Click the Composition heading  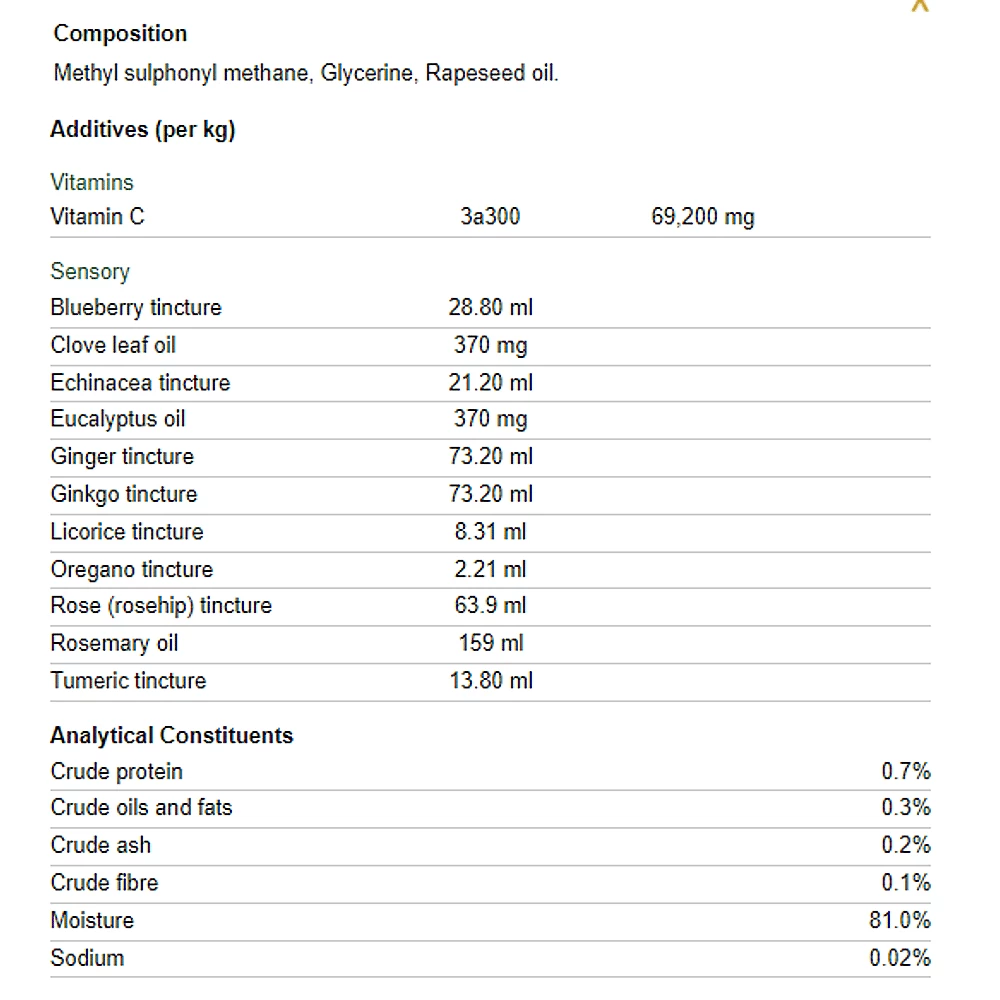pos(120,33)
